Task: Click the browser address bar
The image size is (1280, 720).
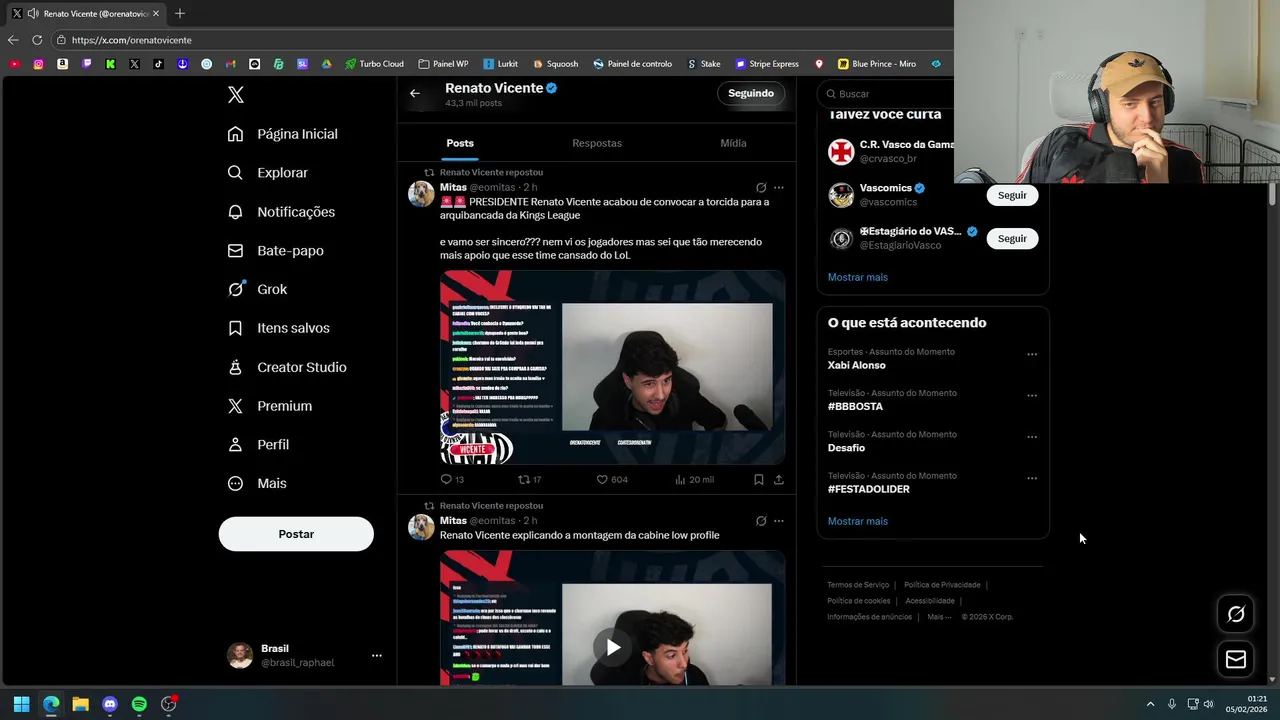Action: coord(500,40)
